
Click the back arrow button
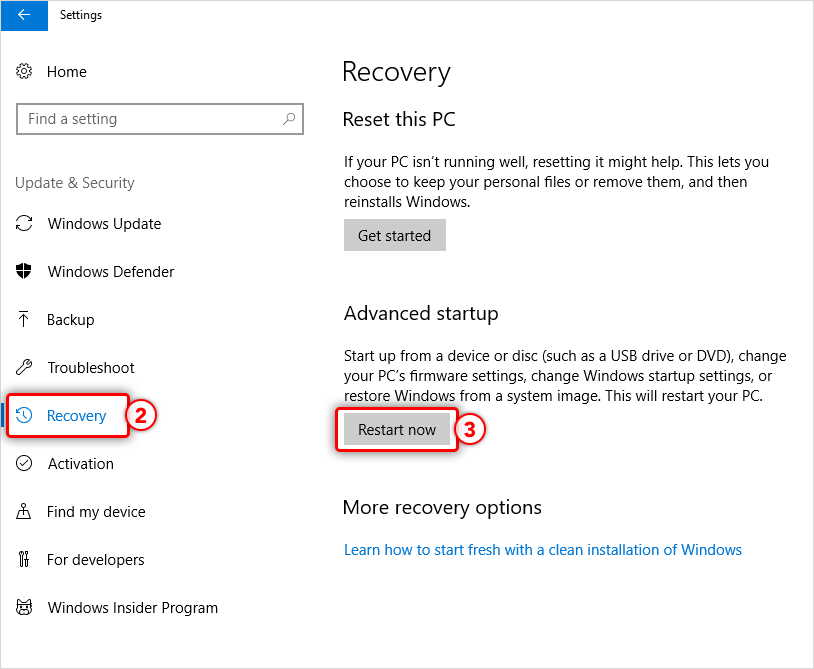[24, 15]
